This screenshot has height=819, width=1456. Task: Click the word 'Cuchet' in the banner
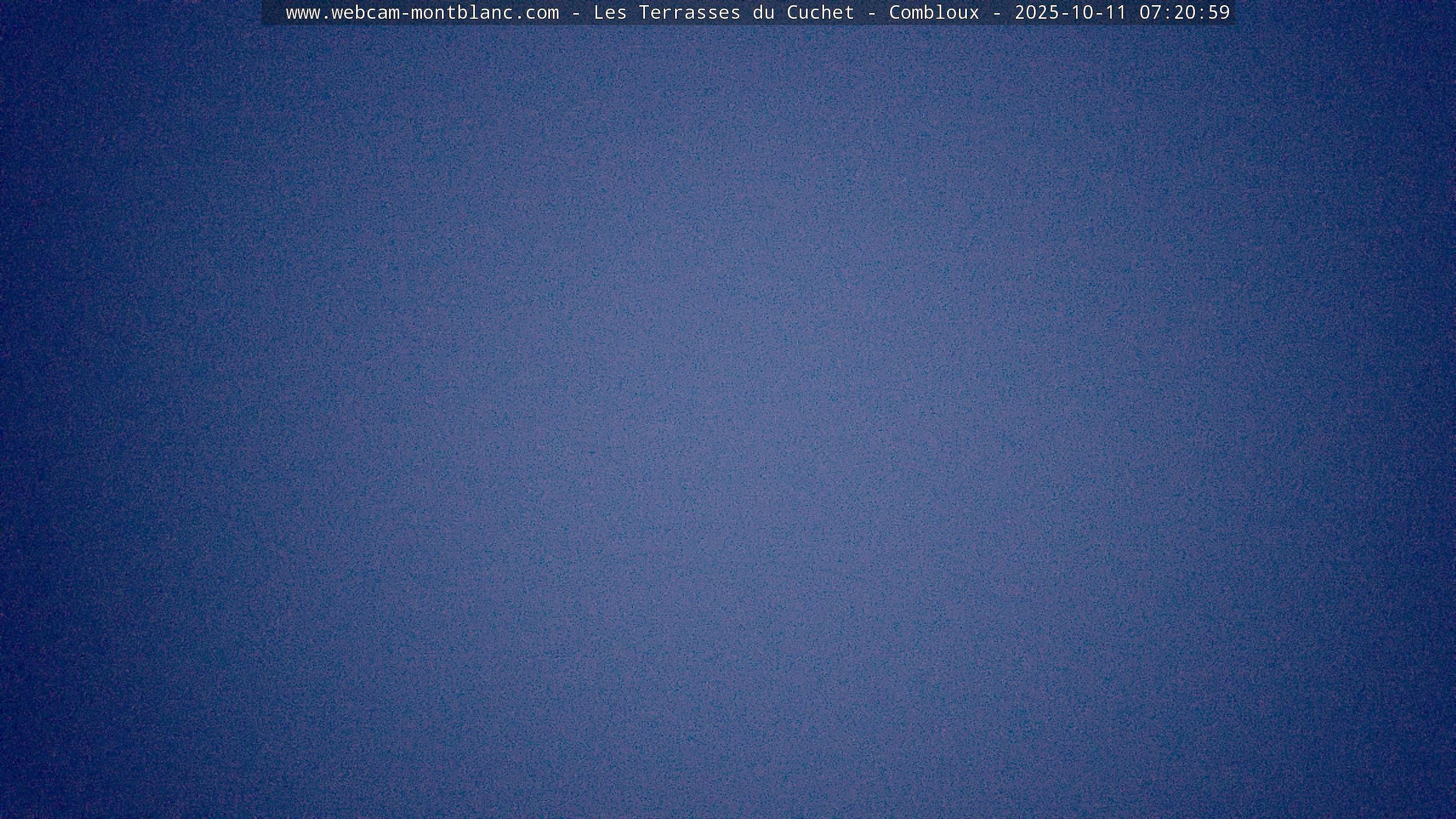click(820, 13)
